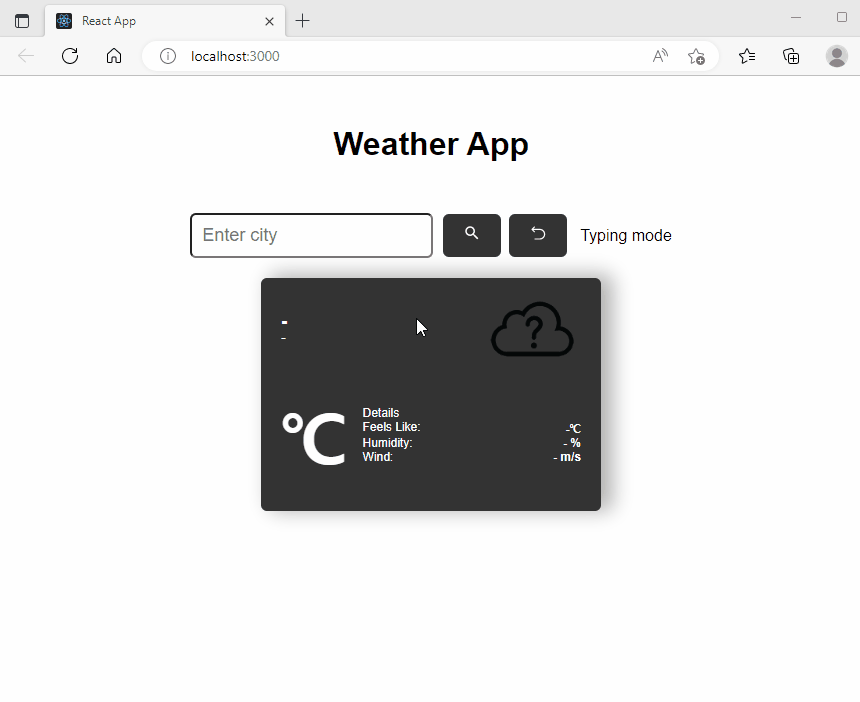Add this page to favorites
860x702 pixels.
pyautogui.click(x=696, y=56)
